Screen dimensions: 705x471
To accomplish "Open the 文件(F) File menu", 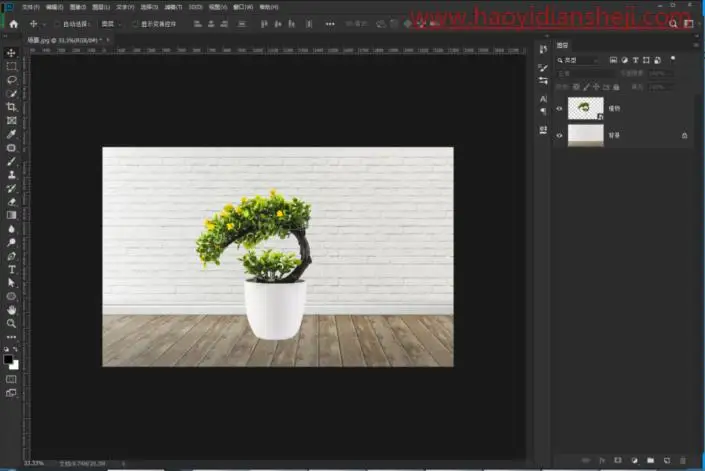I will pos(31,7).
